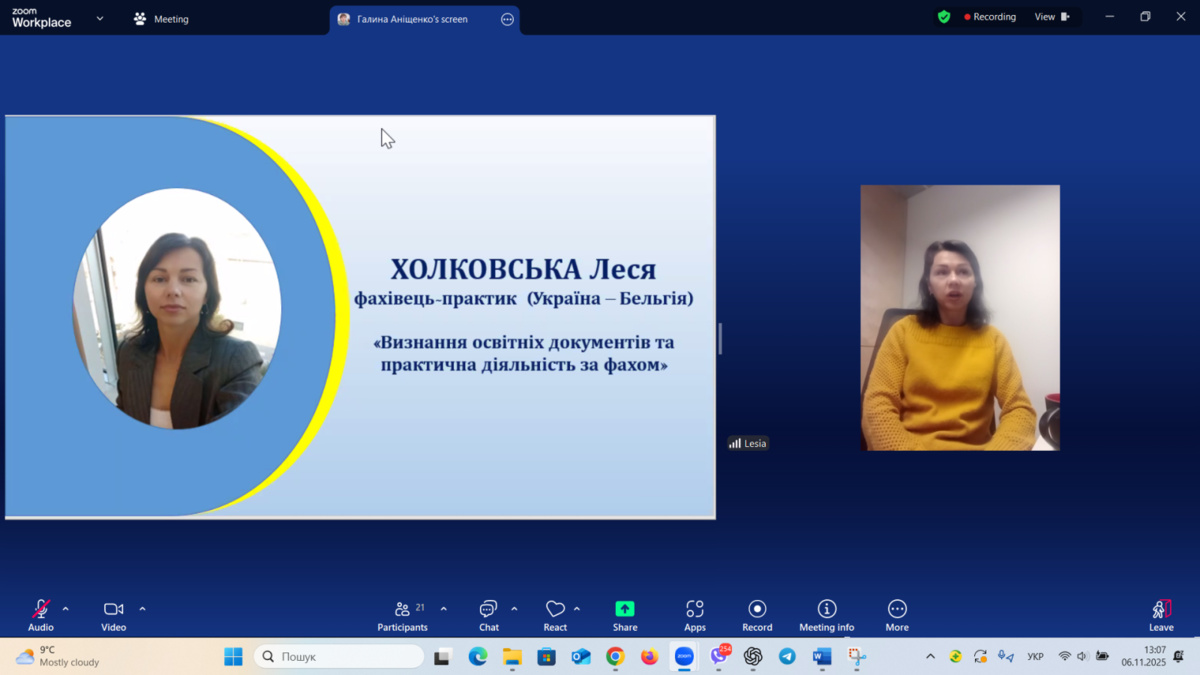Expand audio options arrow next to Audio

66,609
